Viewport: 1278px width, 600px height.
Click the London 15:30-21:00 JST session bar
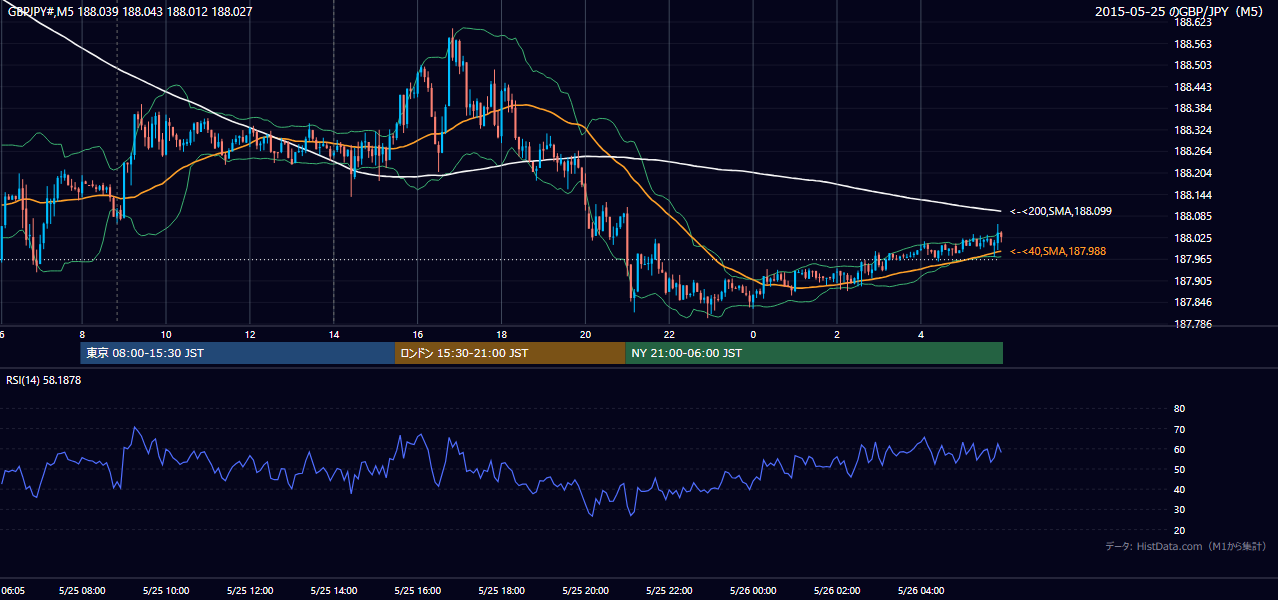click(x=510, y=353)
